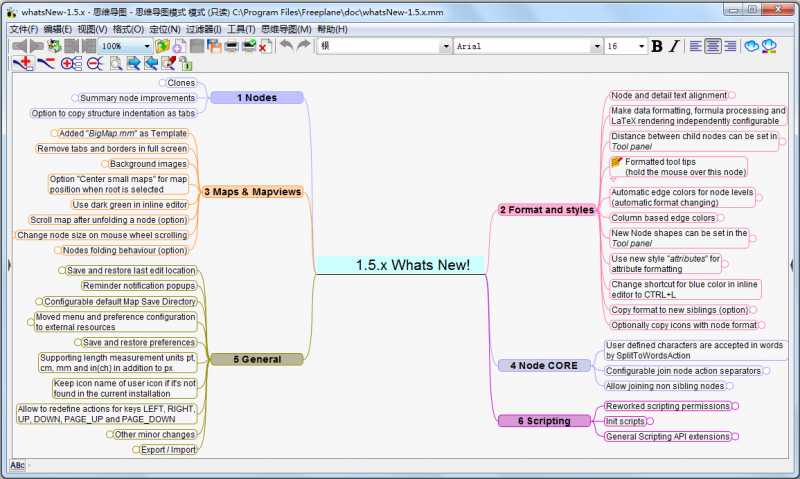Click the Bold formatting button
This screenshot has width=800, height=479.
[x=657, y=46]
